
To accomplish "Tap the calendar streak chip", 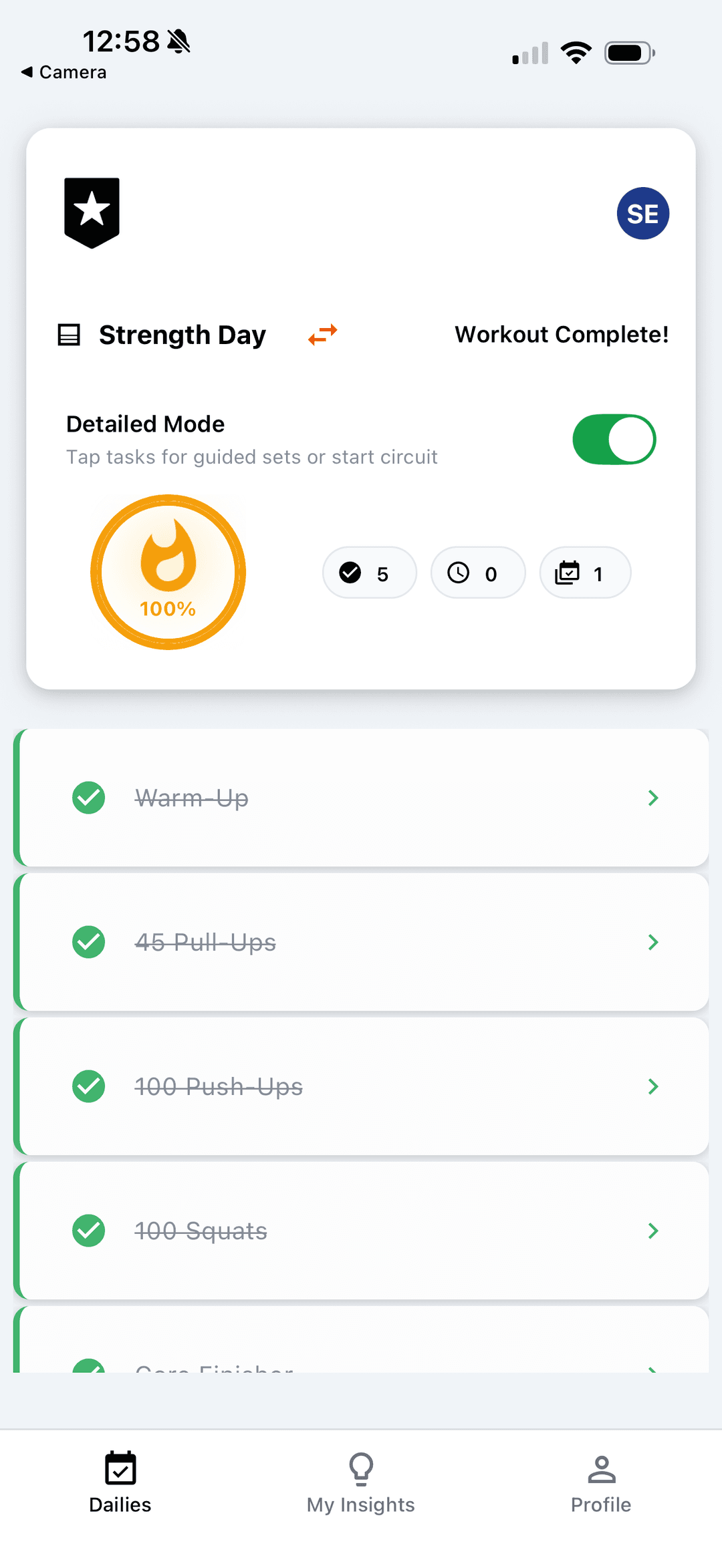I will [584, 573].
